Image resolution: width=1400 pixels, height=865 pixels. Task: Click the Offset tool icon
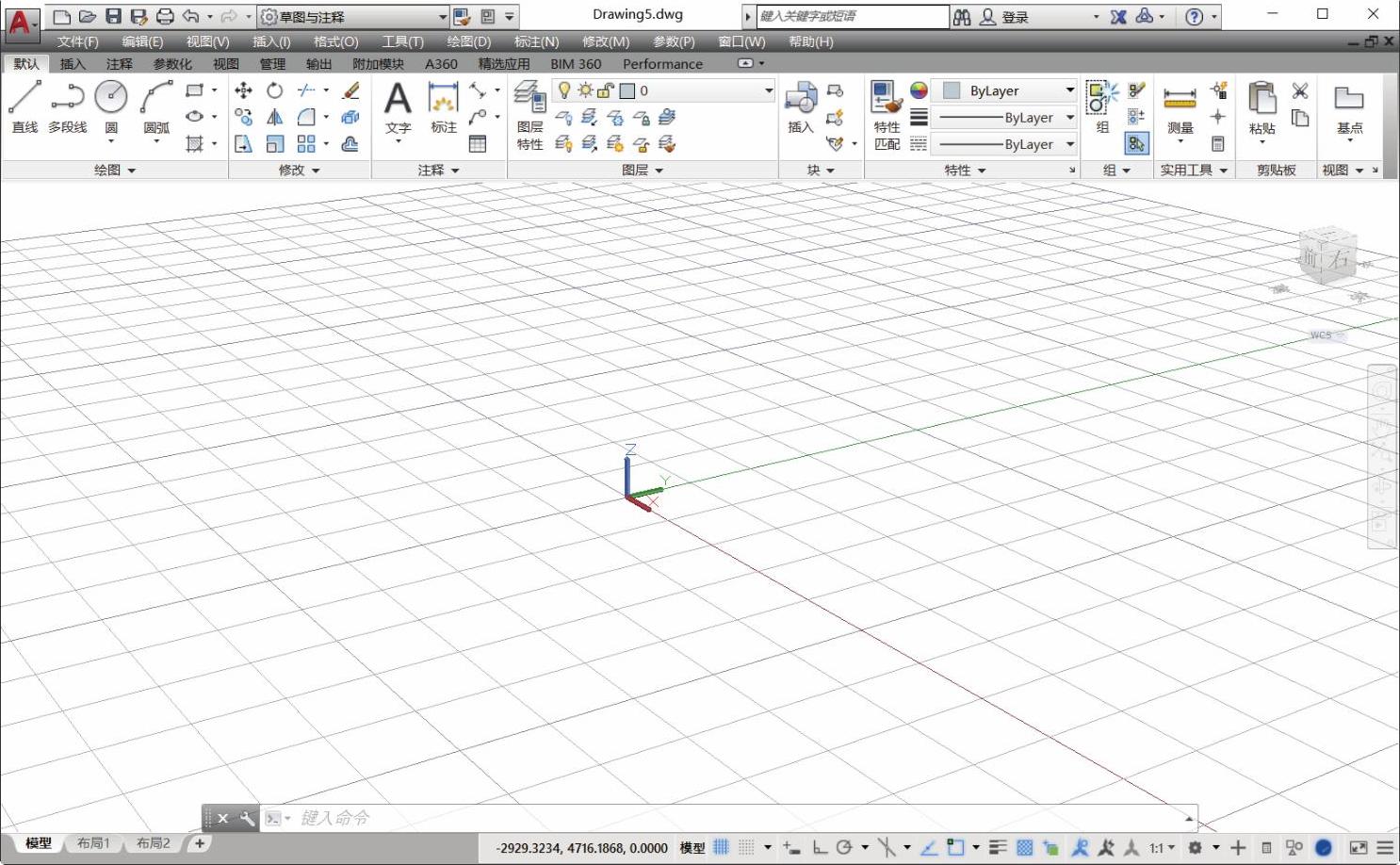pos(350,143)
